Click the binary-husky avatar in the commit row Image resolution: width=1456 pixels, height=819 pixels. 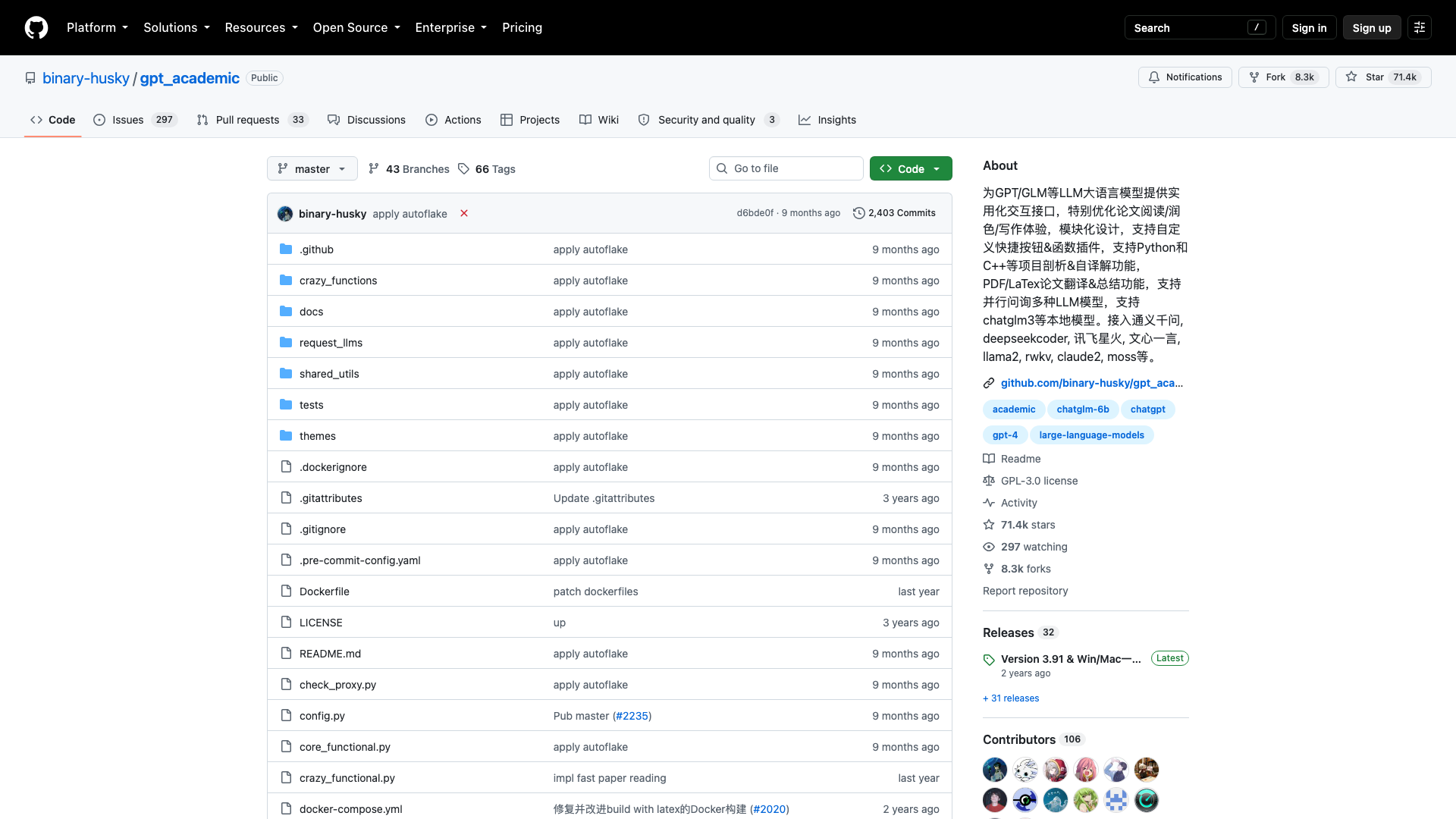[x=285, y=214]
